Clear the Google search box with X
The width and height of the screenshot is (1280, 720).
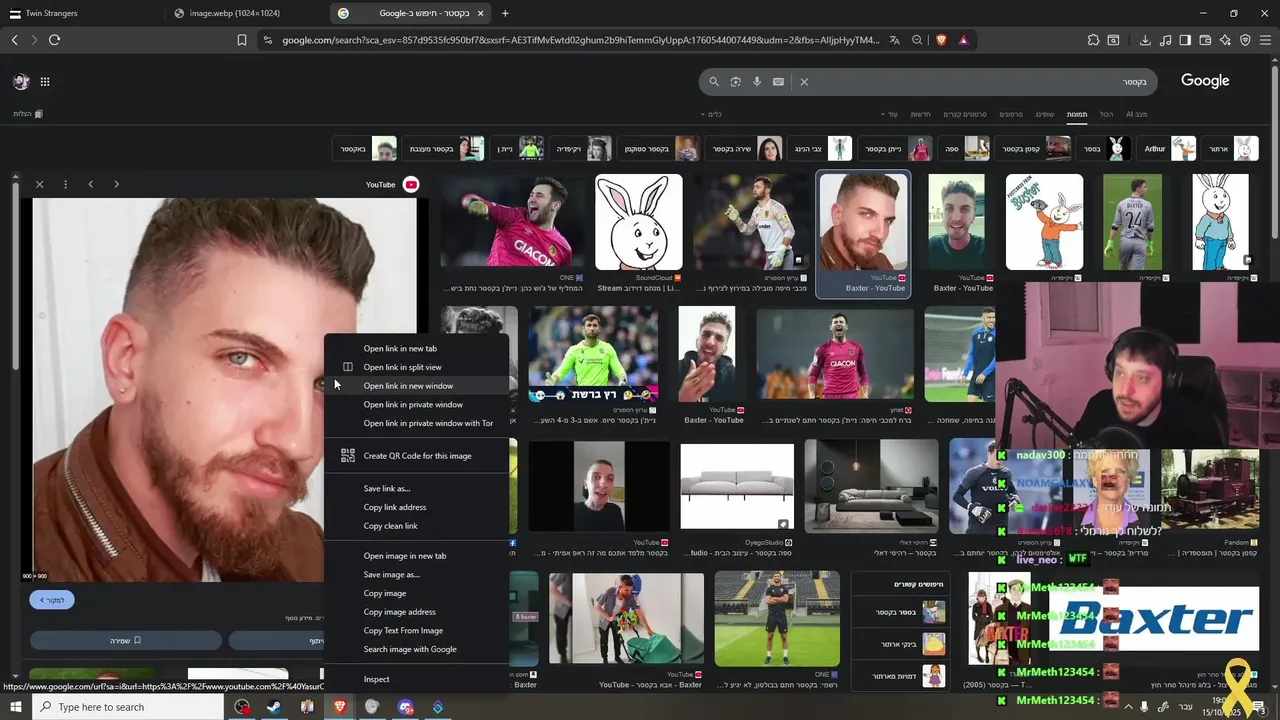(804, 82)
